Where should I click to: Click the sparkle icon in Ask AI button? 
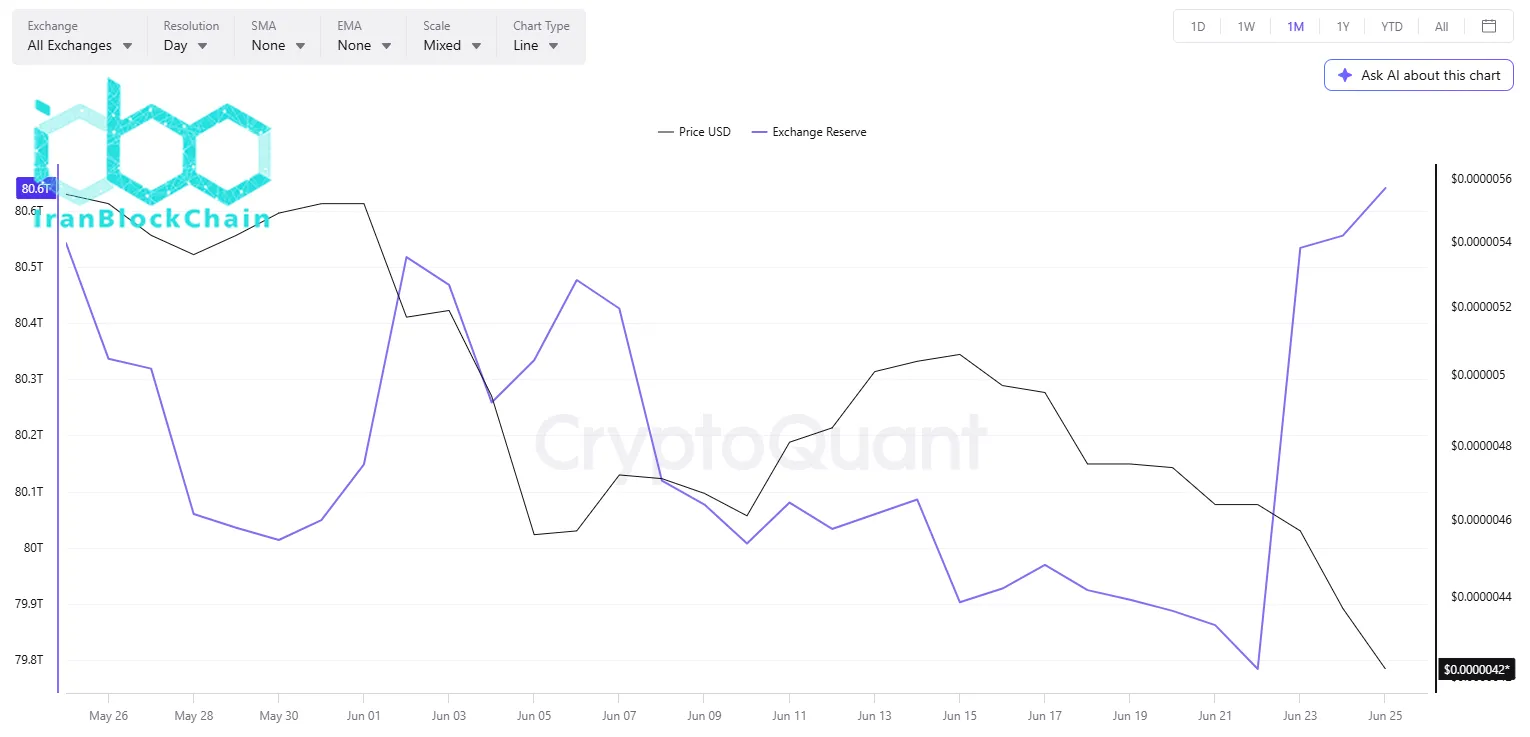pyautogui.click(x=1345, y=75)
